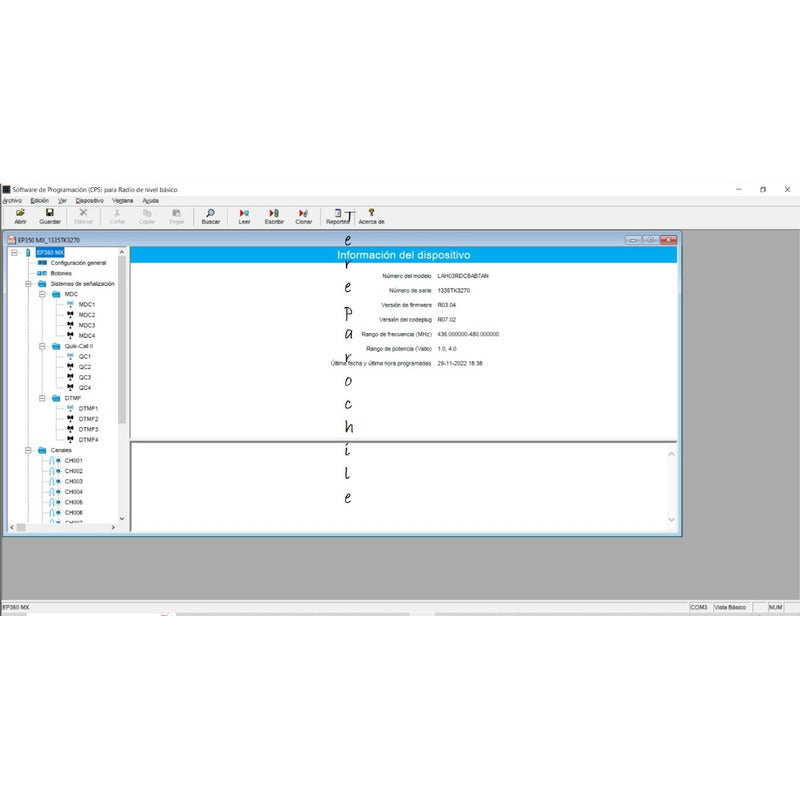Open the Buscar search tool
800x800 pixels.
(x=209, y=214)
